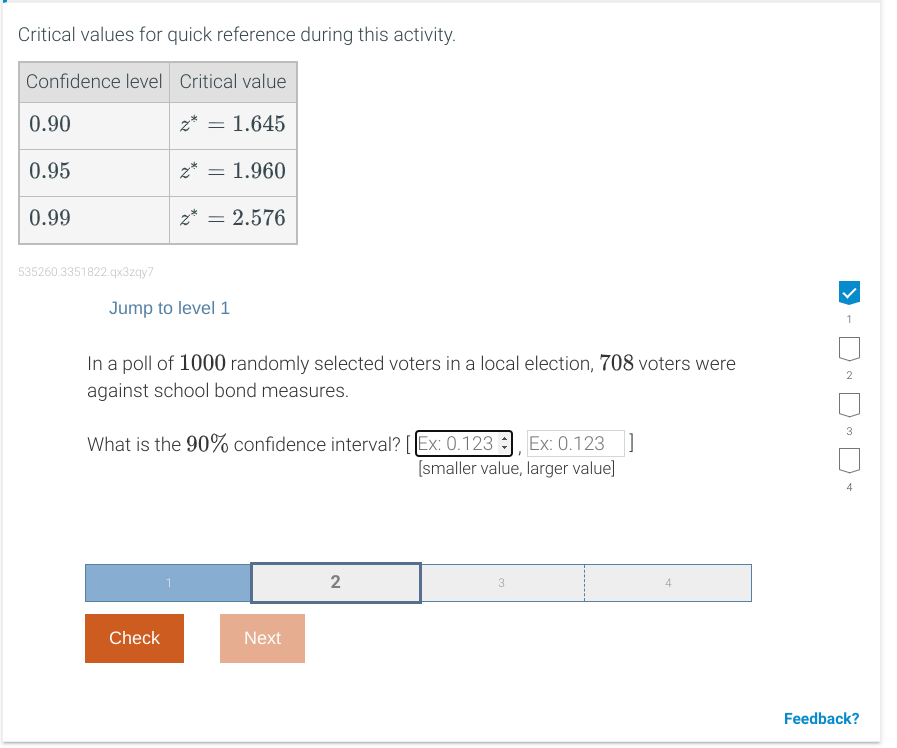Select the 0.95 confidence level table row
This screenshot has width=897, height=748.
pyautogui.click(x=157, y=171)
